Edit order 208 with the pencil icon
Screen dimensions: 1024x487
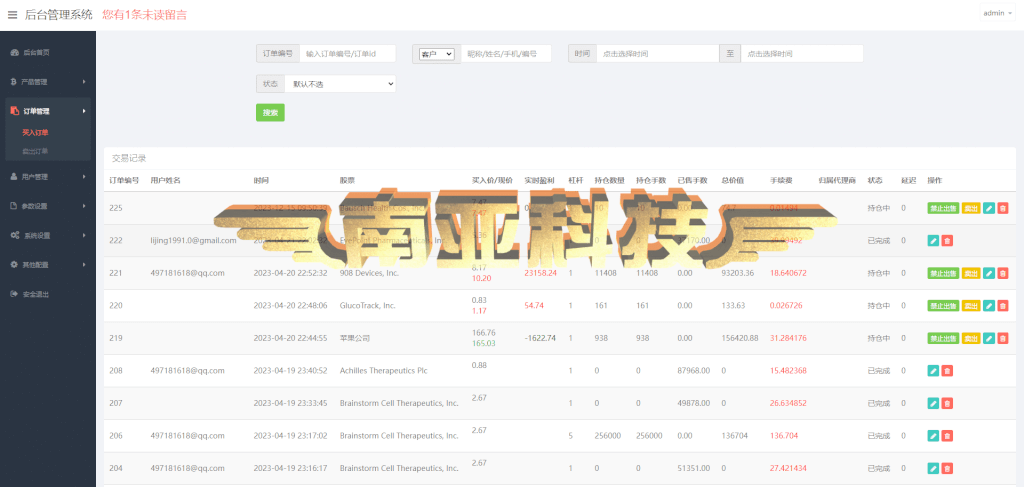pyautogui.click(x=933, y=371)
